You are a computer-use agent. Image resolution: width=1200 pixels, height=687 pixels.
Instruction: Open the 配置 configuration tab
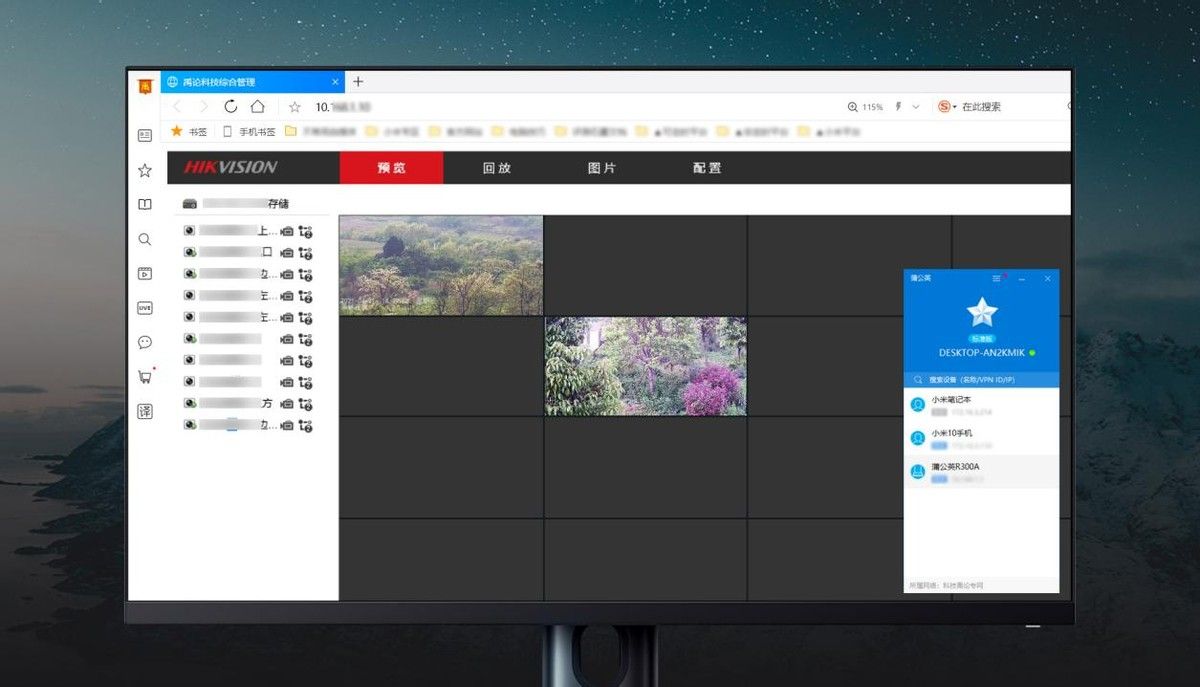(x=706, y=168)
